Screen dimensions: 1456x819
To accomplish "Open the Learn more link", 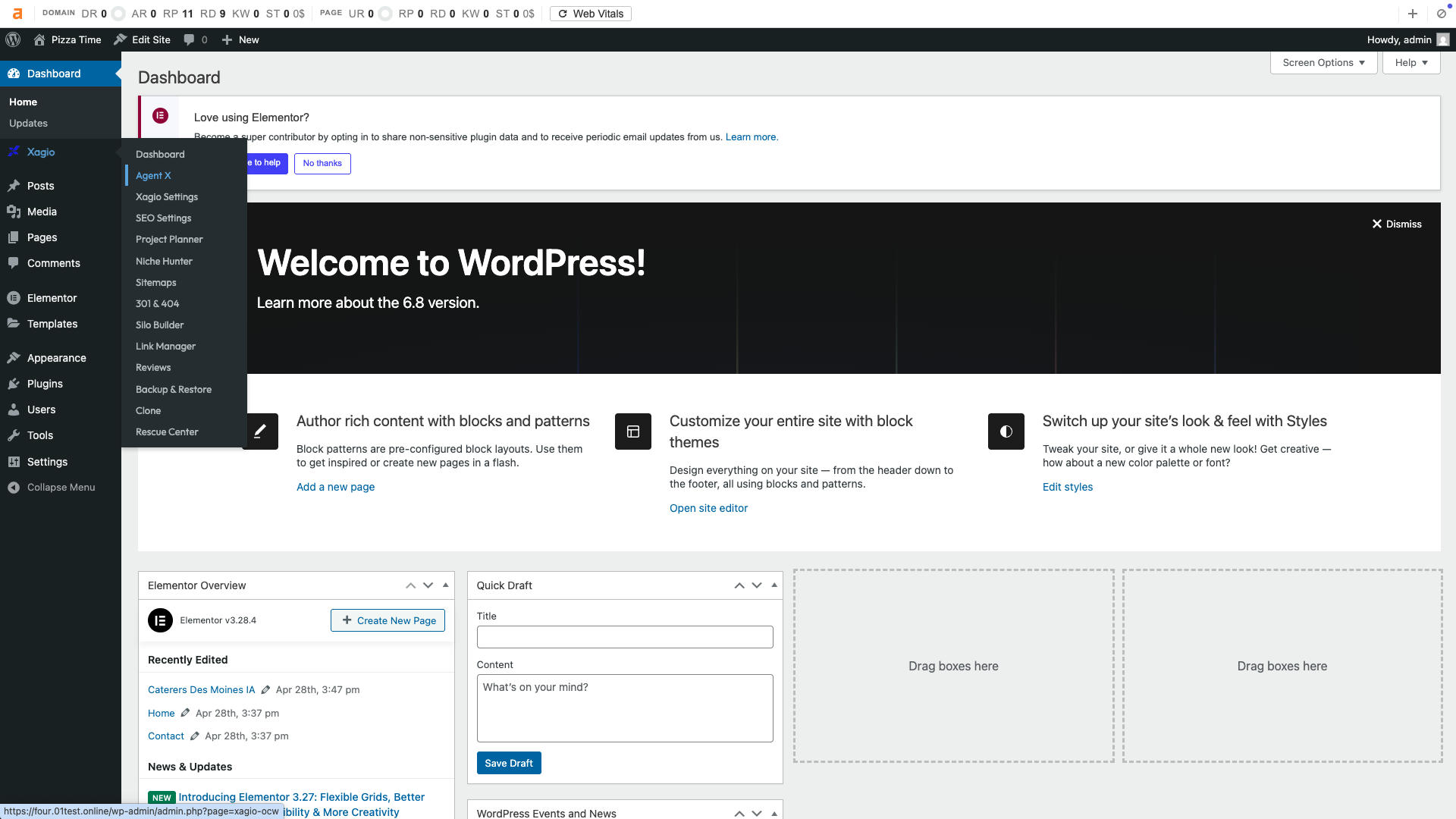I will tap(752, 137).
